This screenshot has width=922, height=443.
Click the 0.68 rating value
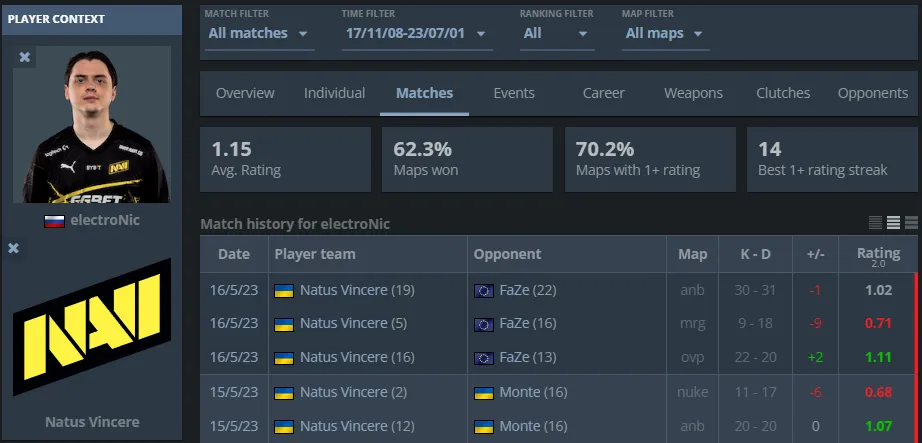pyautogui.click(x=878, y=392)
